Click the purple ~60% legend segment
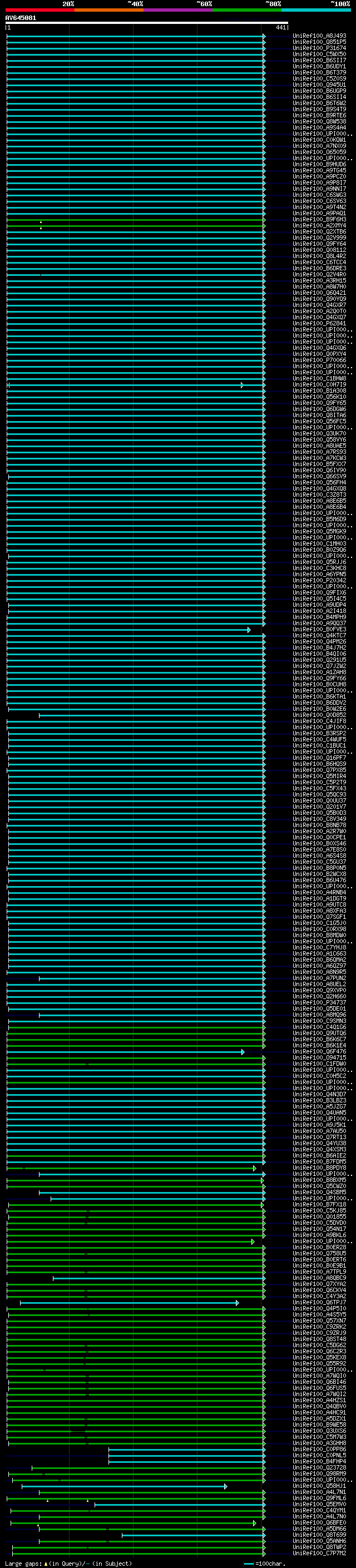The image size is (356, 1568). [179, 10]
